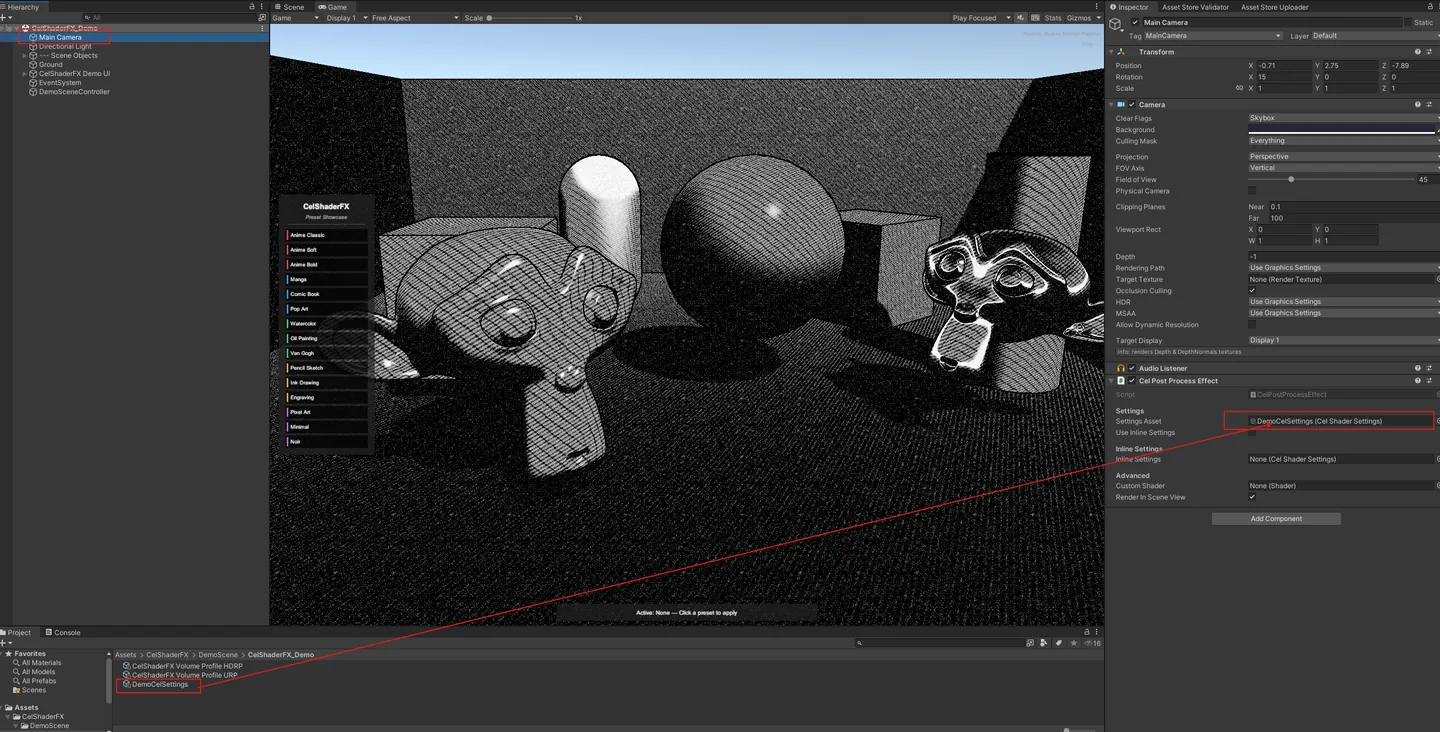
Task: Switch to the Console tab
Action: click(x=63, y=633)
